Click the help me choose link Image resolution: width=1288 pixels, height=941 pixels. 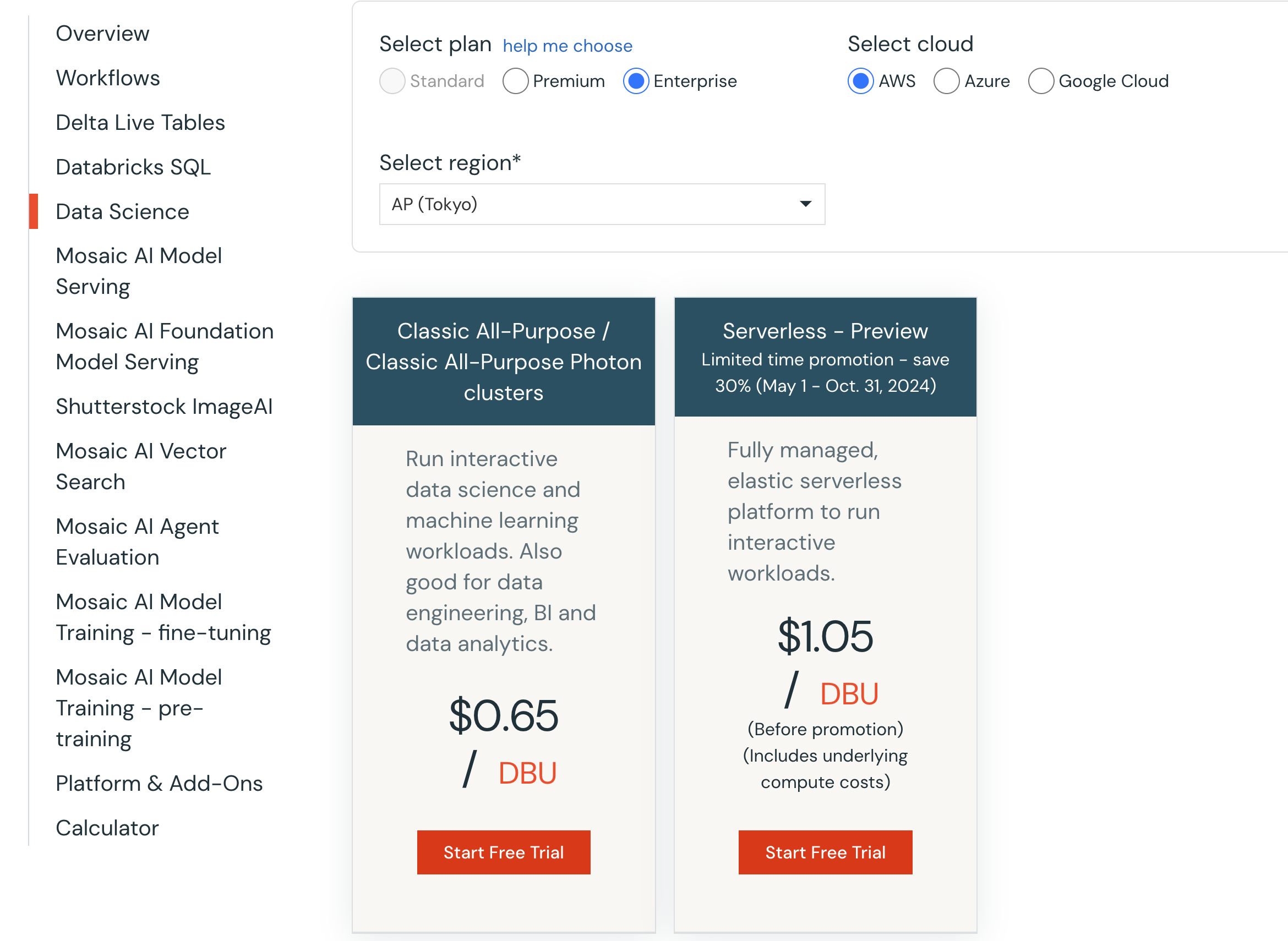click(567, 46)
